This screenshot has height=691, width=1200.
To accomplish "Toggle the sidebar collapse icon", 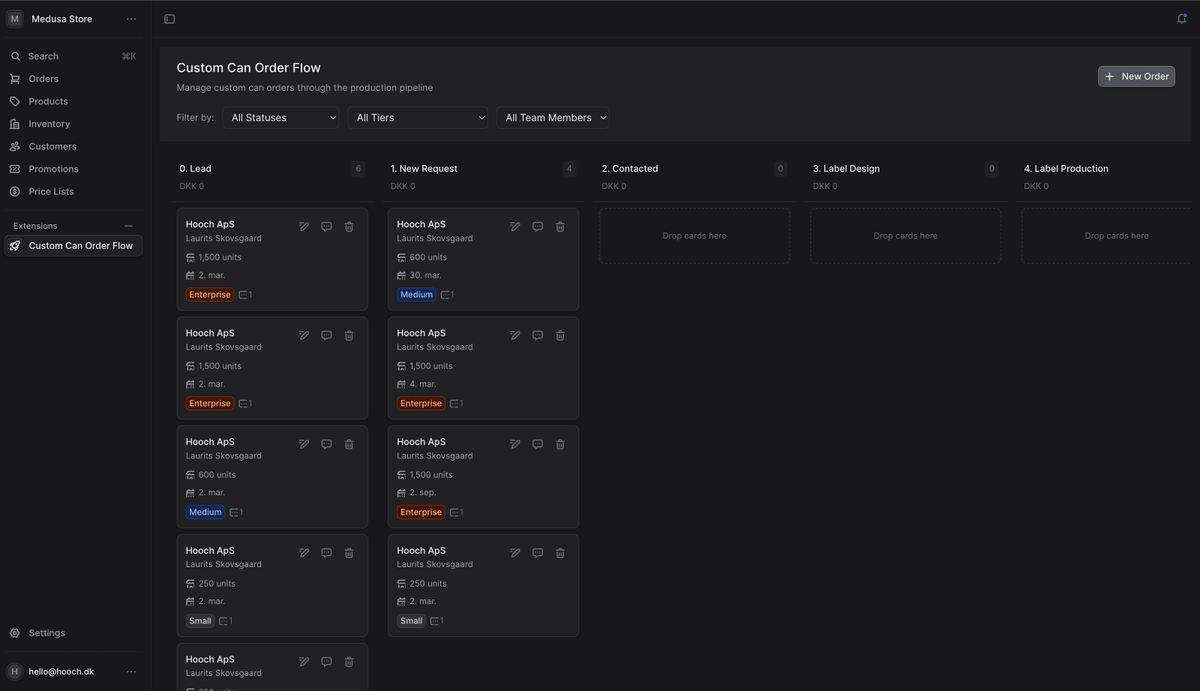I will [x=169, y=19].
